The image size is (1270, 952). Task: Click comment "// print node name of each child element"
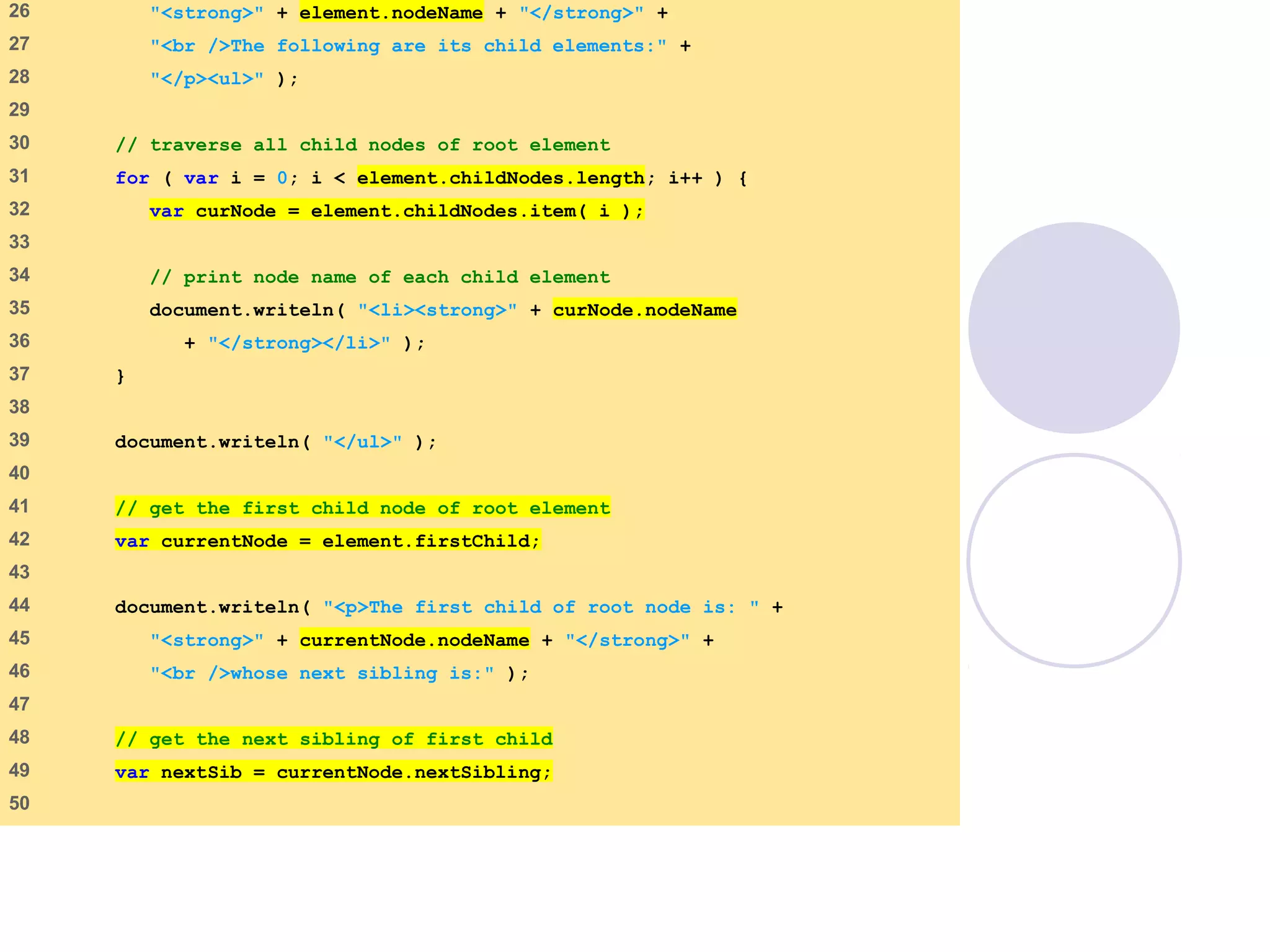pos(380,277)
